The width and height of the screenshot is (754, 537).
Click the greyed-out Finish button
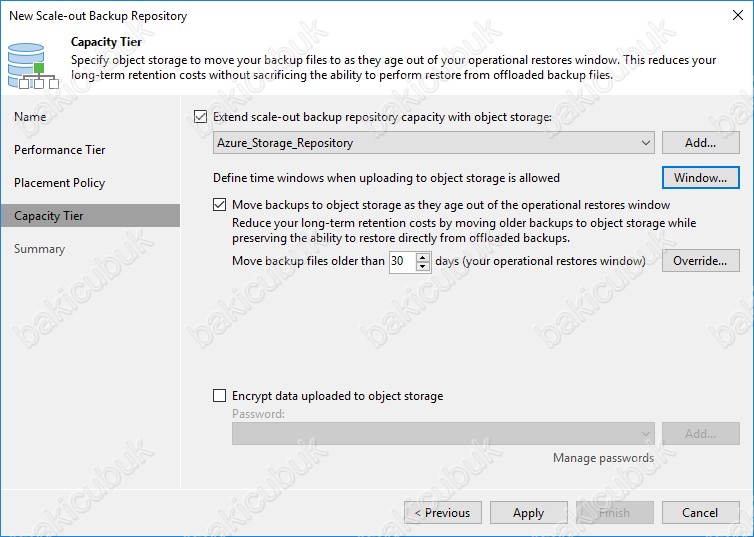point(615,513)
